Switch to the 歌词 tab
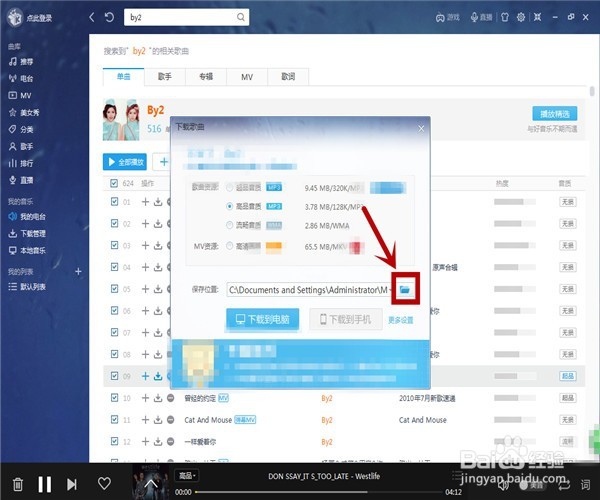The image size is (600, 500). coord(288,77)
